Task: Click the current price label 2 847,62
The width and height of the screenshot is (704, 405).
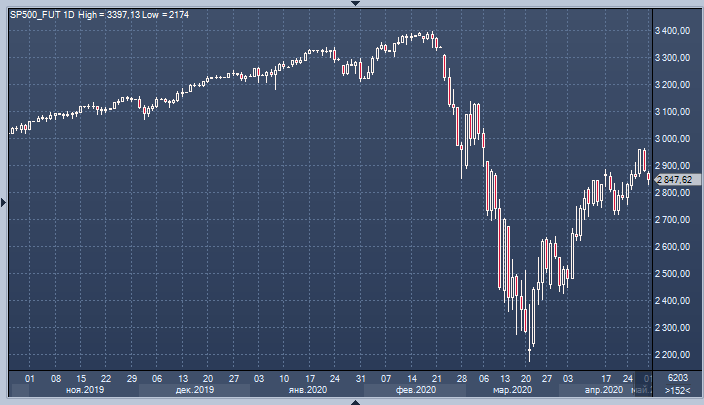Action: [x=676, y=179]
